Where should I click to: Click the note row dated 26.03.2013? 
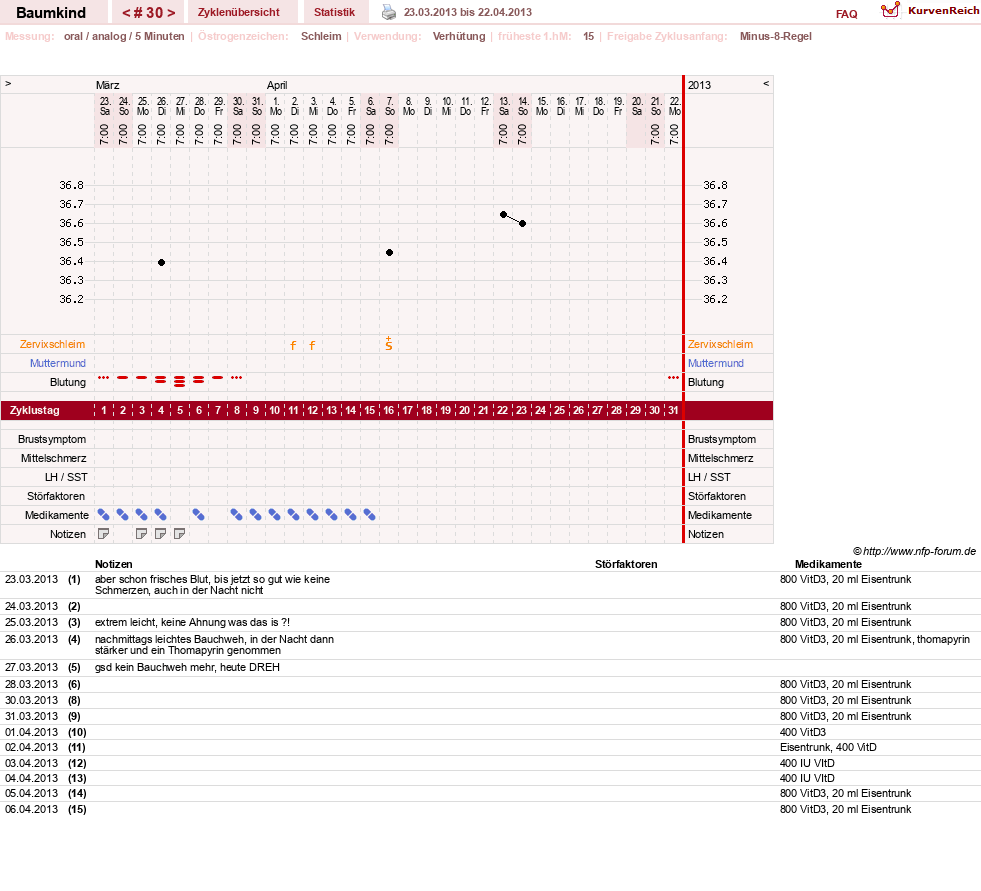pyautogui.click(x=490, y=645)
